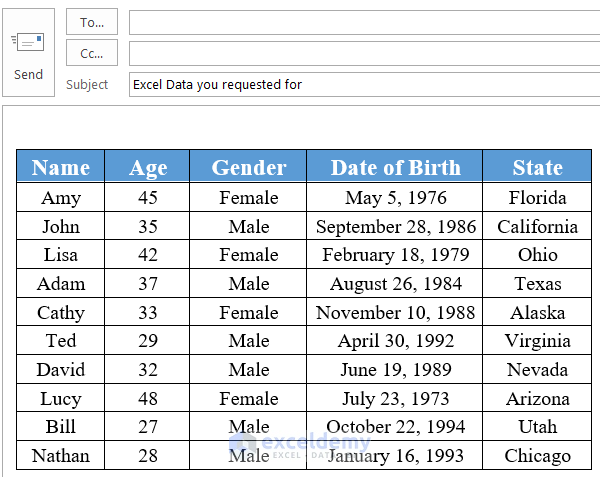
Task: Select the State header cell
Action: (x=537, y=167)
